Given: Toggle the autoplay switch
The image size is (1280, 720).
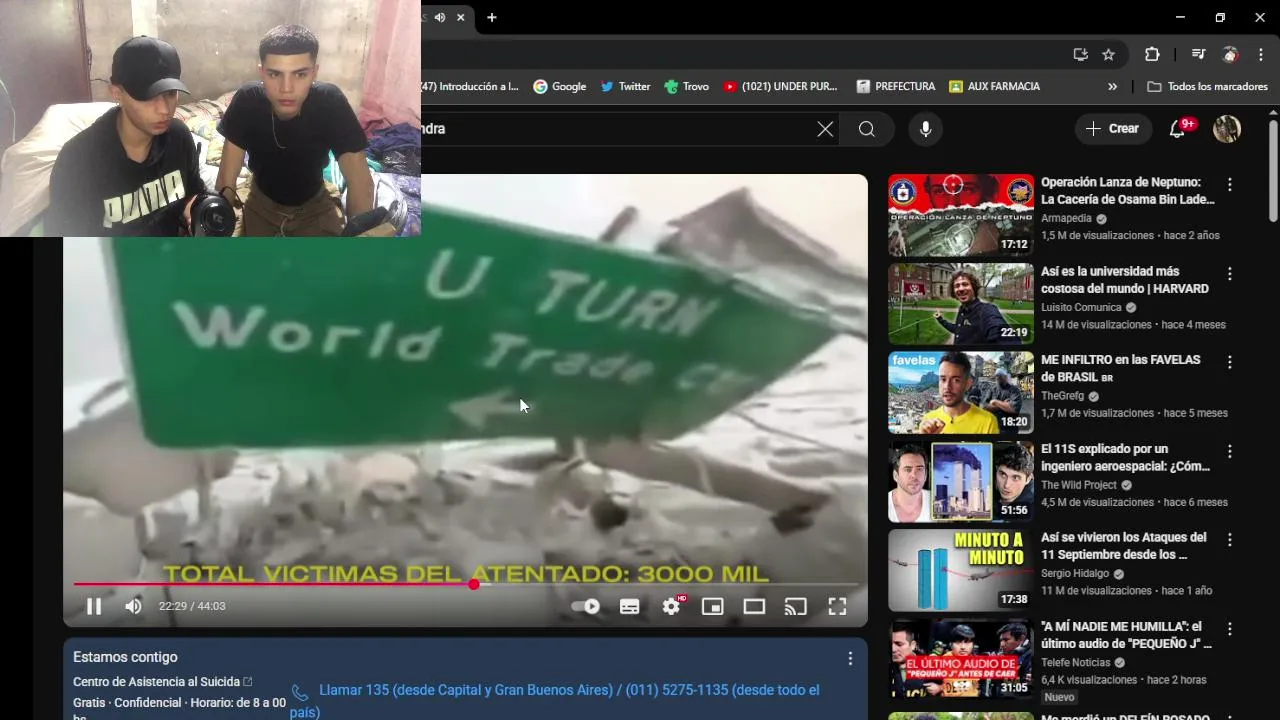Looking at the screenshot, I should point(585,606).
